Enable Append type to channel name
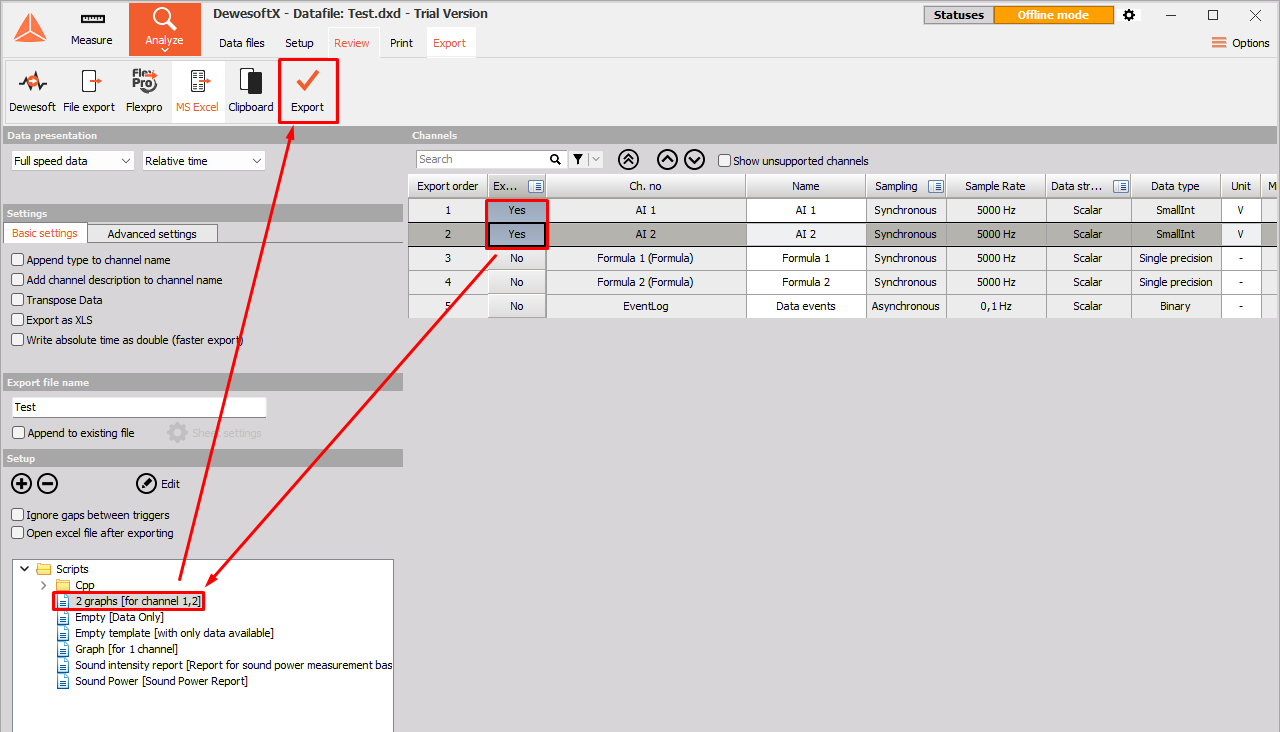 click(x=18, y=260)
